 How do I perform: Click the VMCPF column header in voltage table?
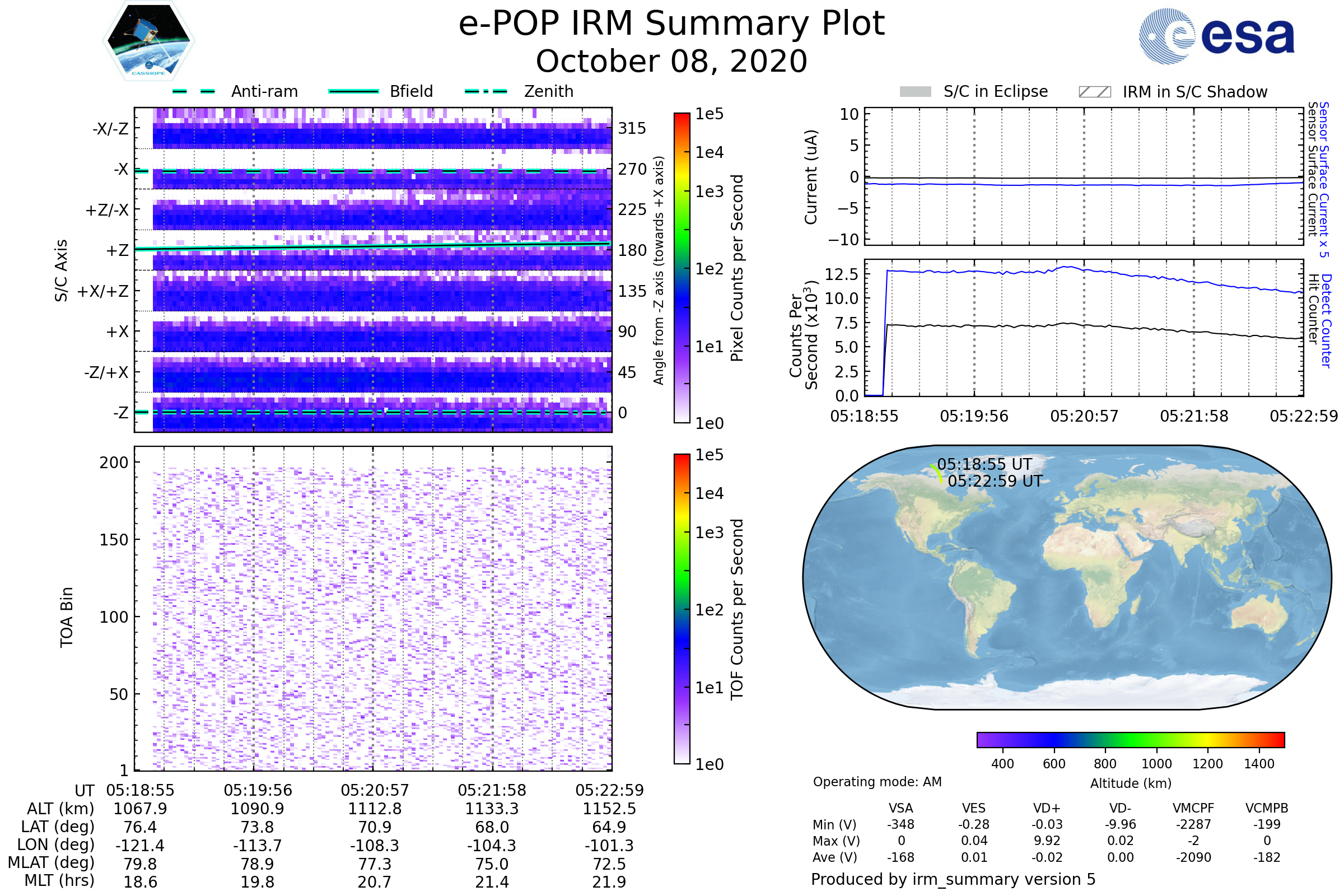[1193, 808]
